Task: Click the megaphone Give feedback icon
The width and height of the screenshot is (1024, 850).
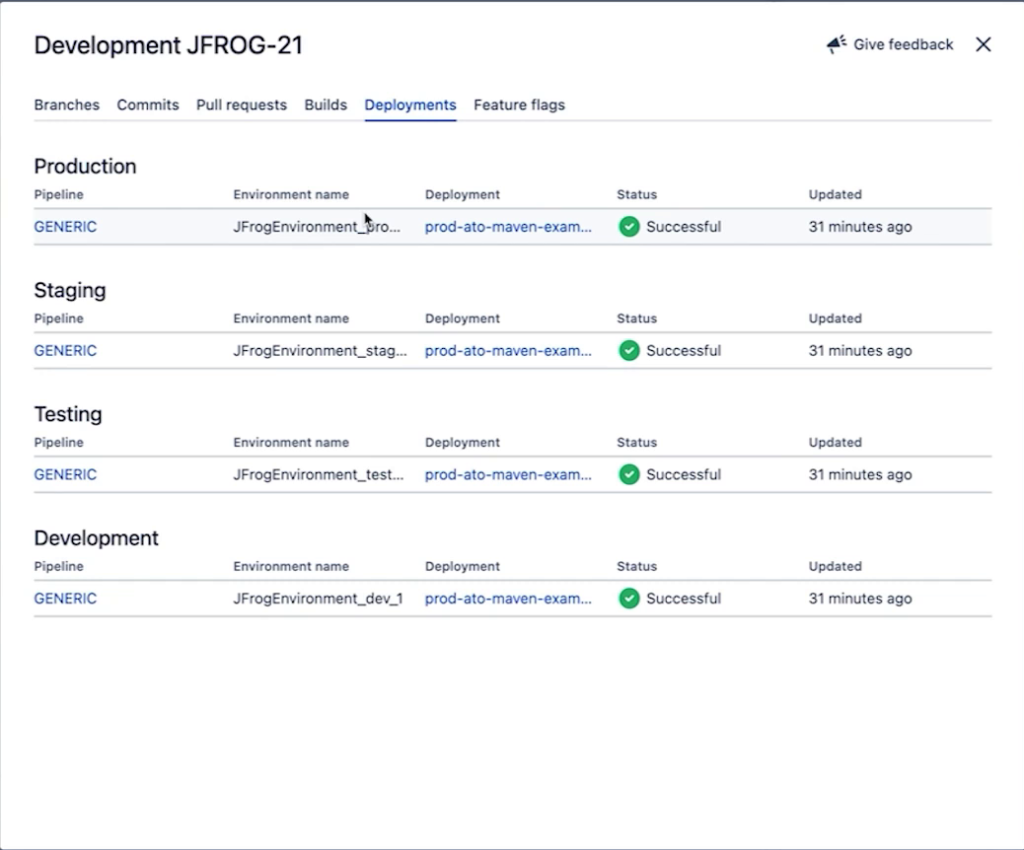Action: pos(836,45)
